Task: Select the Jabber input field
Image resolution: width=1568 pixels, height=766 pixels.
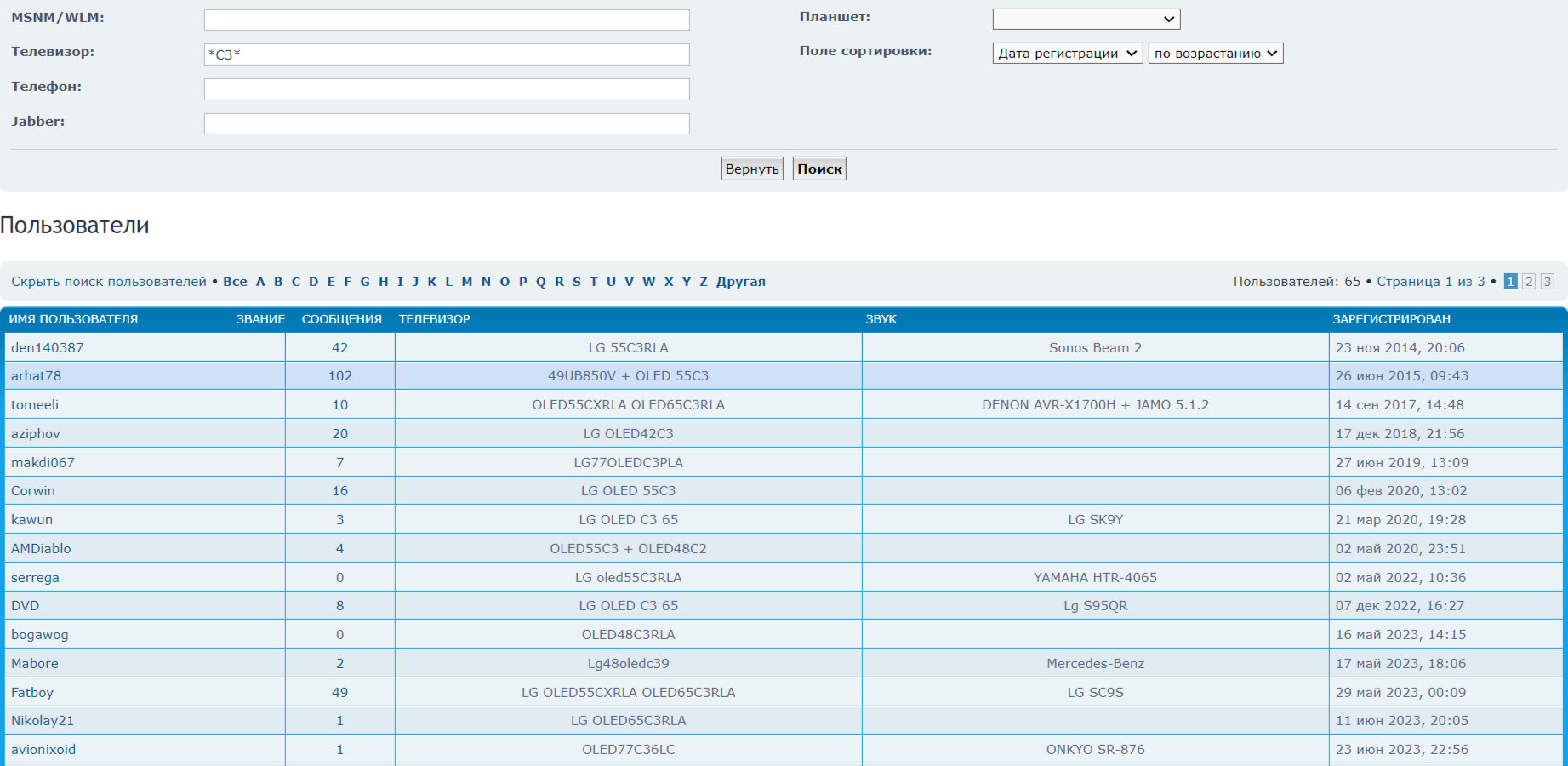Action: [x=446, y=124]
